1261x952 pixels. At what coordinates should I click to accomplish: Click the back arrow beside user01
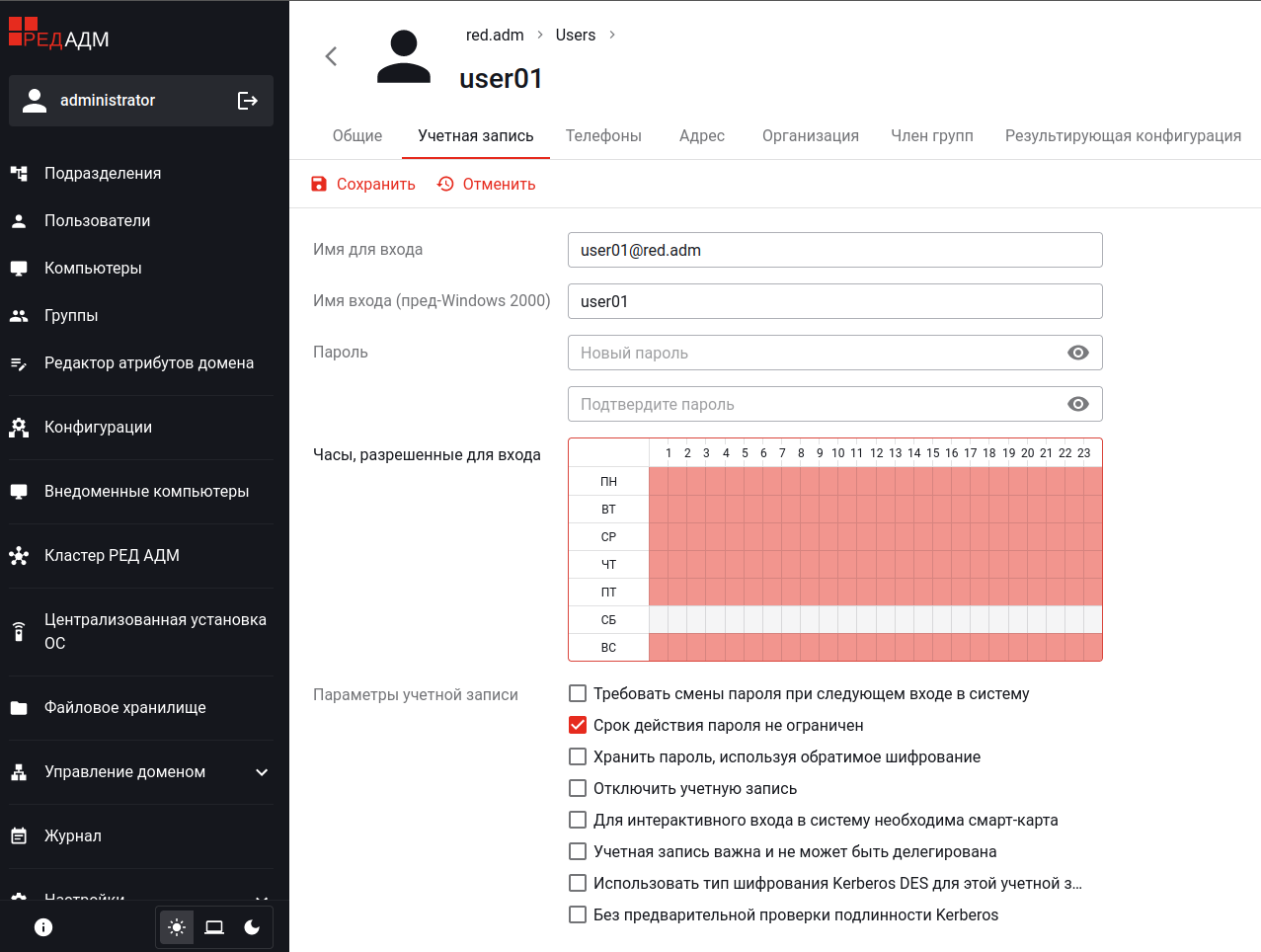[331, 56]
